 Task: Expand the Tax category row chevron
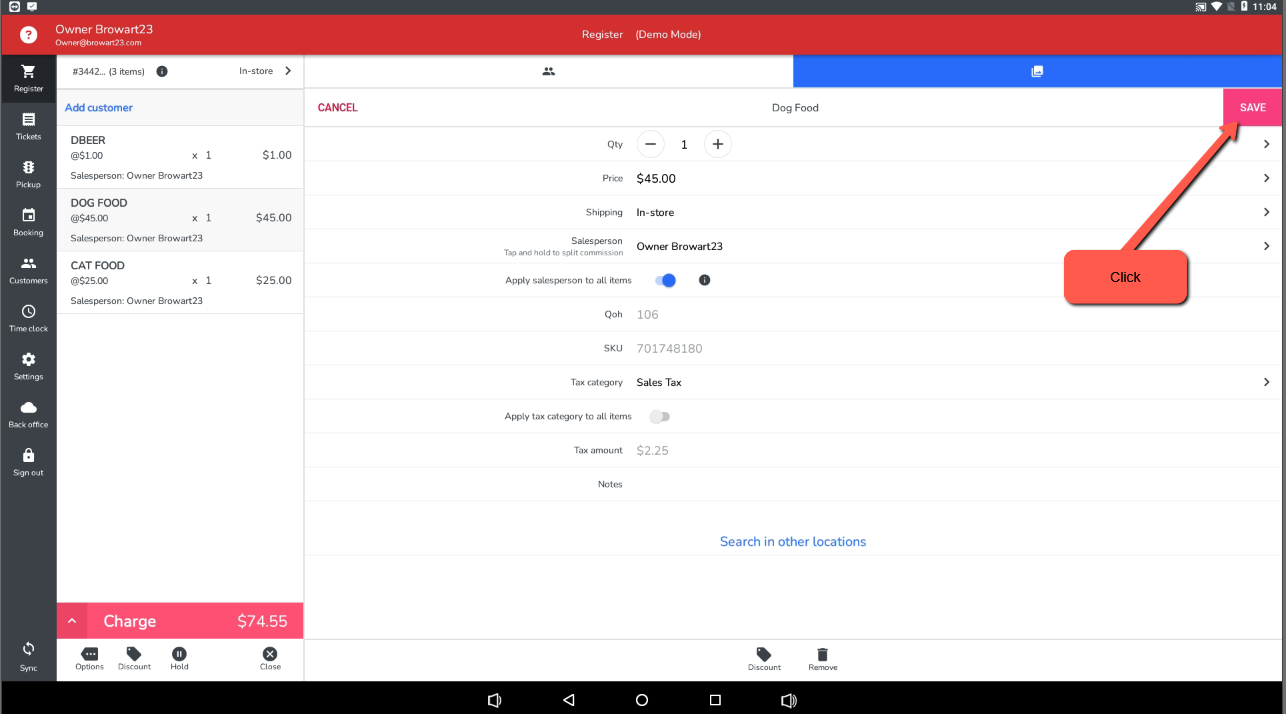1266,383
